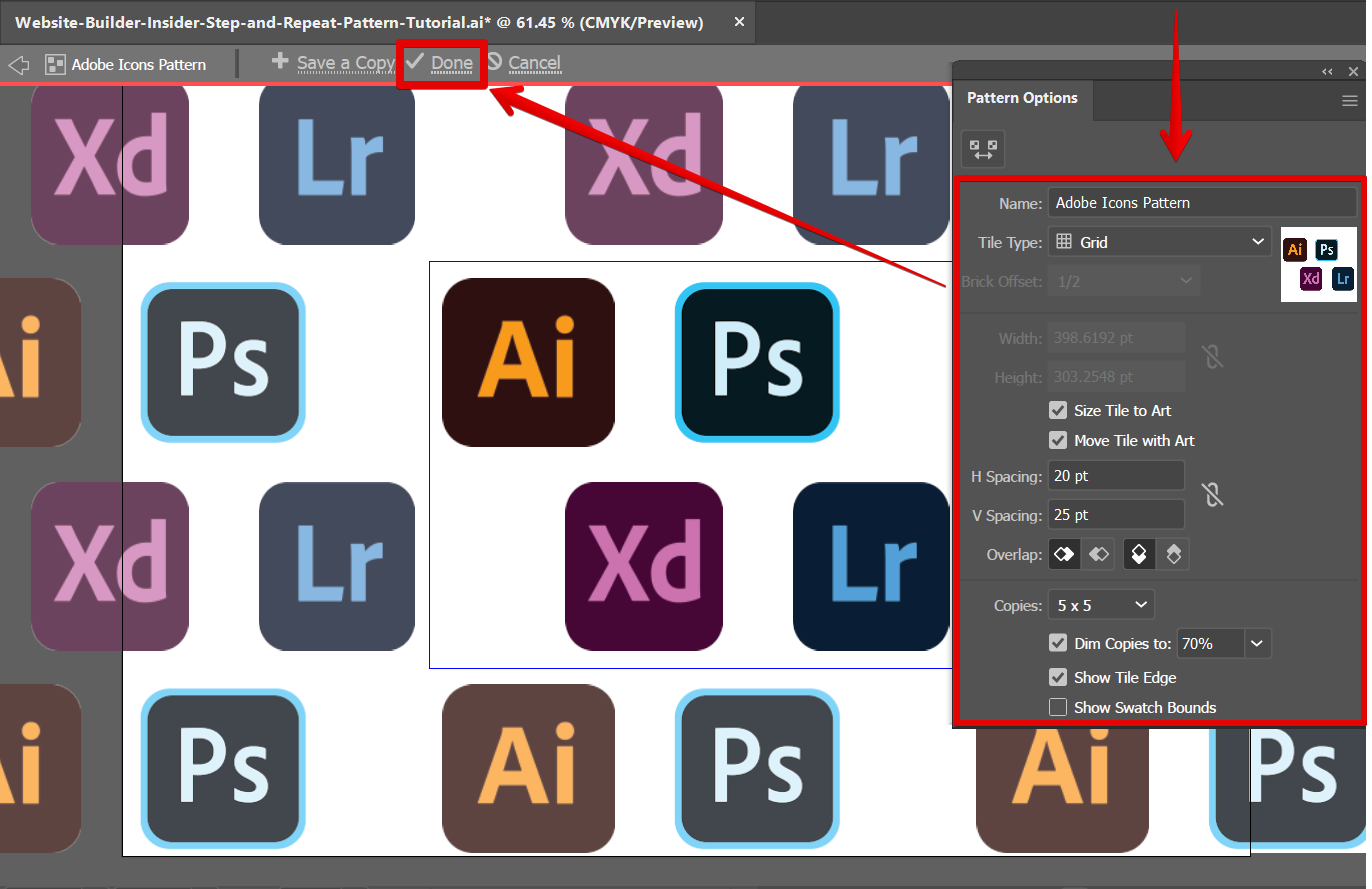Click the spacing link icon beside V Spacing
Screen dimensions: 1372x889
(x=1213, y=495)
